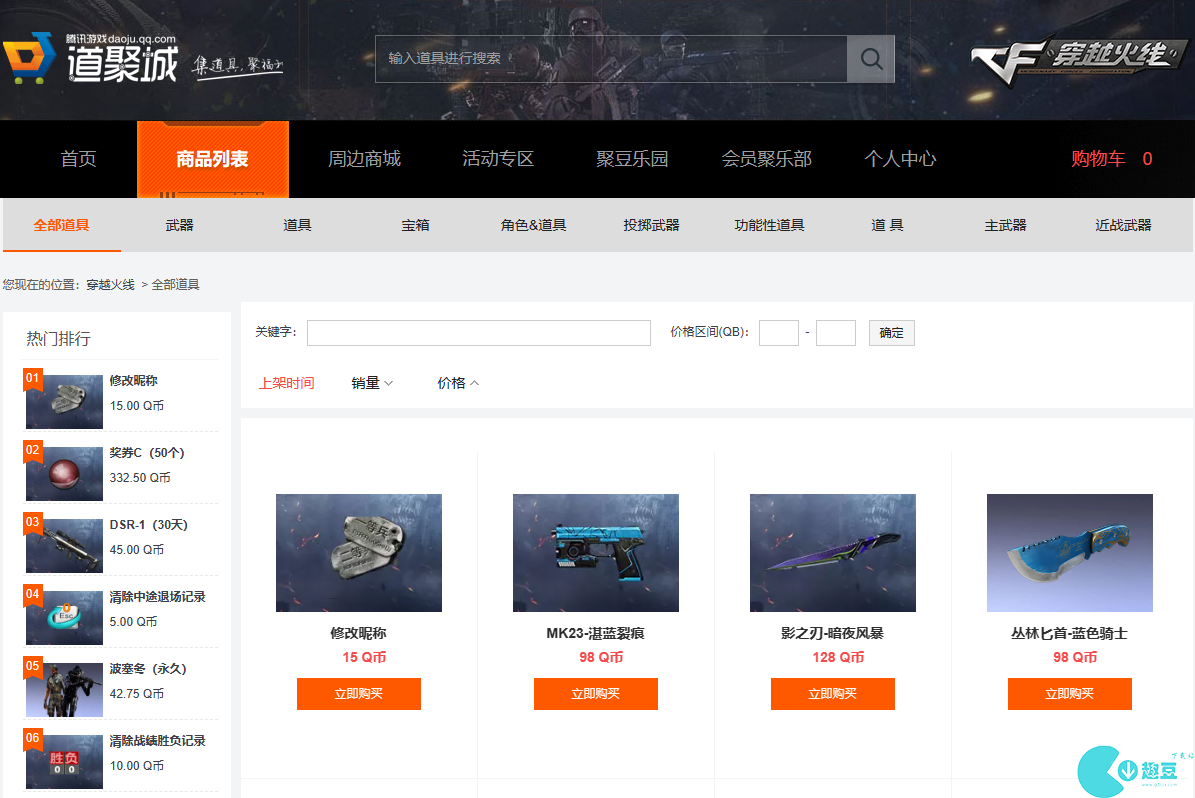Click the 波塞冬 (永久) ranking title
Viewport: 1195px width, 798px height.
[x=148, y=668]
